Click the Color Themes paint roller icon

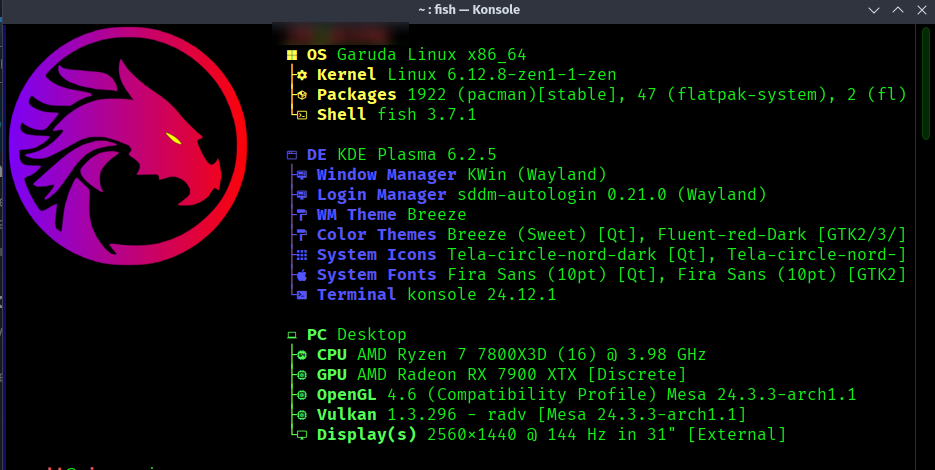click(302, 235)
